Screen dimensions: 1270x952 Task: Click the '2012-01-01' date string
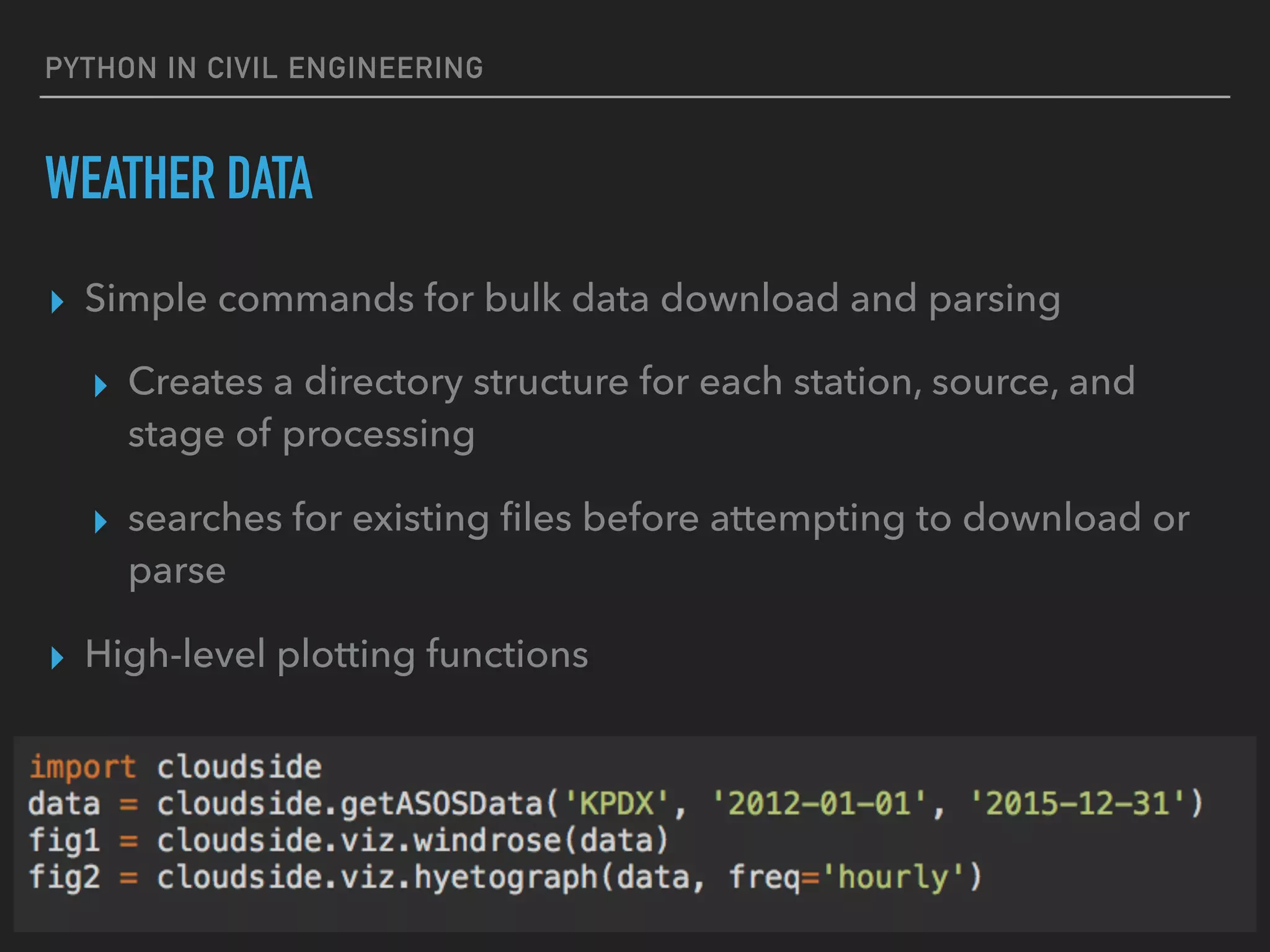pos(819,804)
